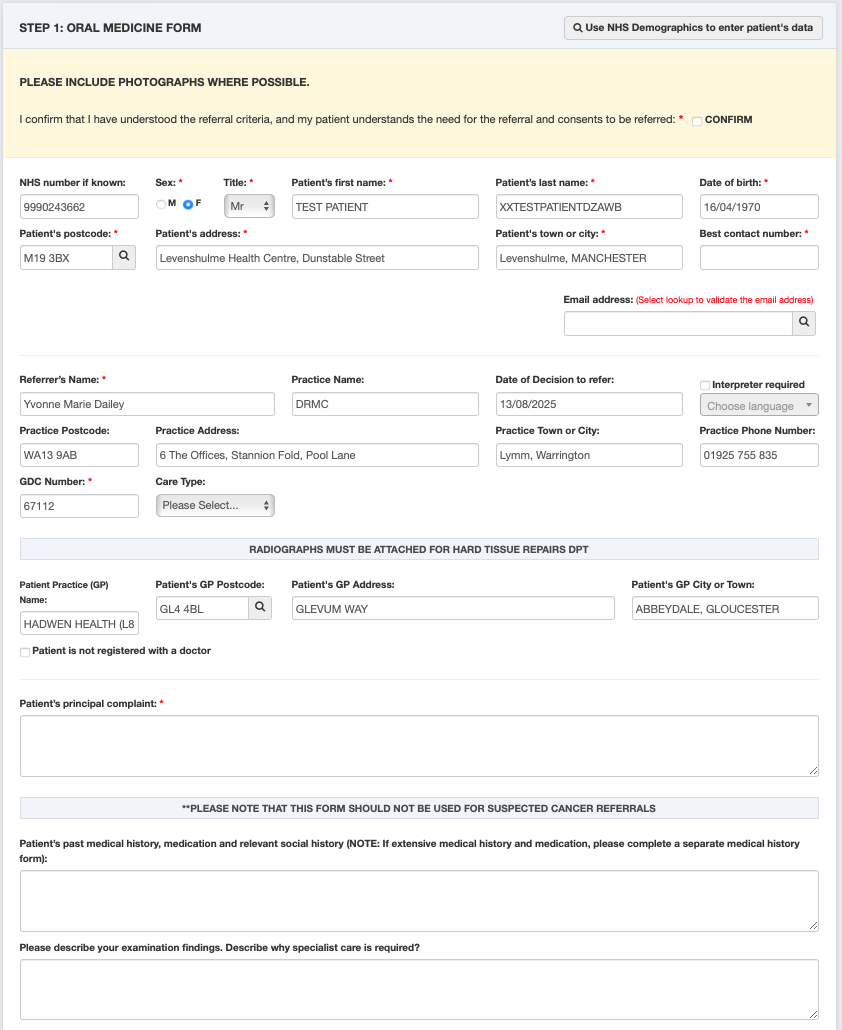The height and width of the screenshot is (1030, 842).
Task: Click the Email address input field
Action: [x=678, y=323]
